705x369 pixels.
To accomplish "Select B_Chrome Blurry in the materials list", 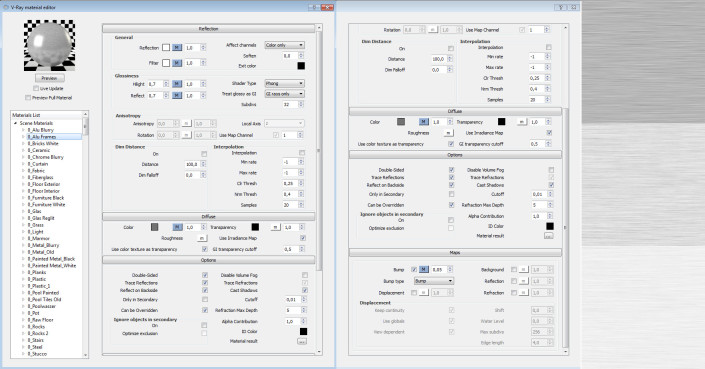I will coord(45,157).
